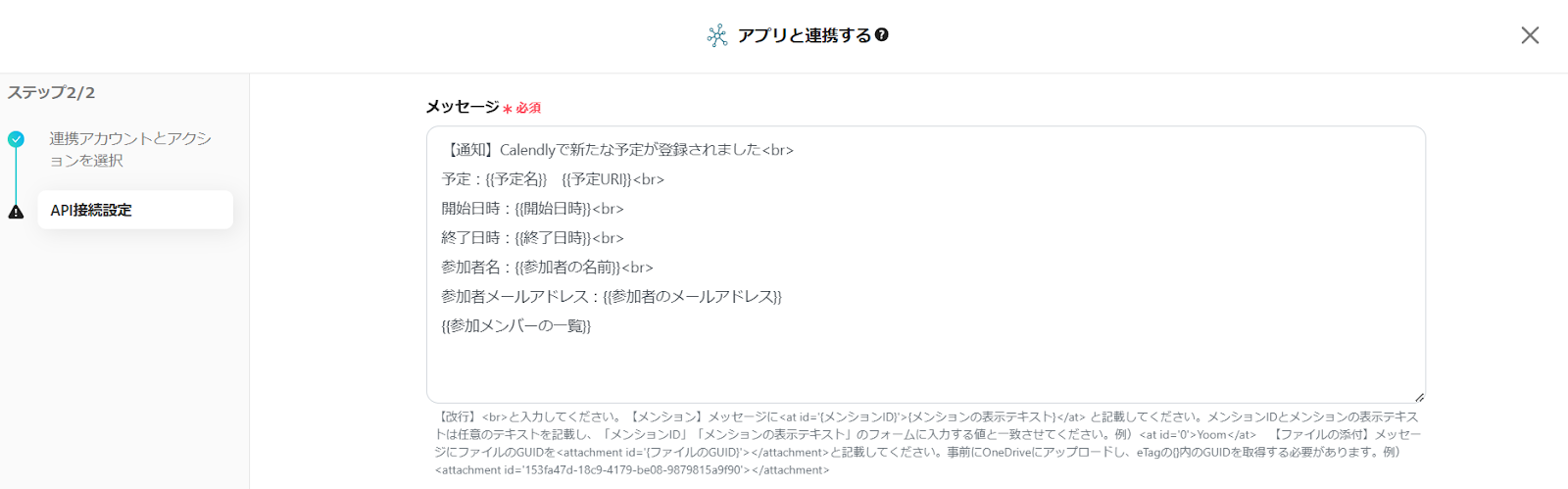Click the {{参加者のメールアドレス}} variable text
This screenshot has height=489, width=1568.
coord(692,297)
